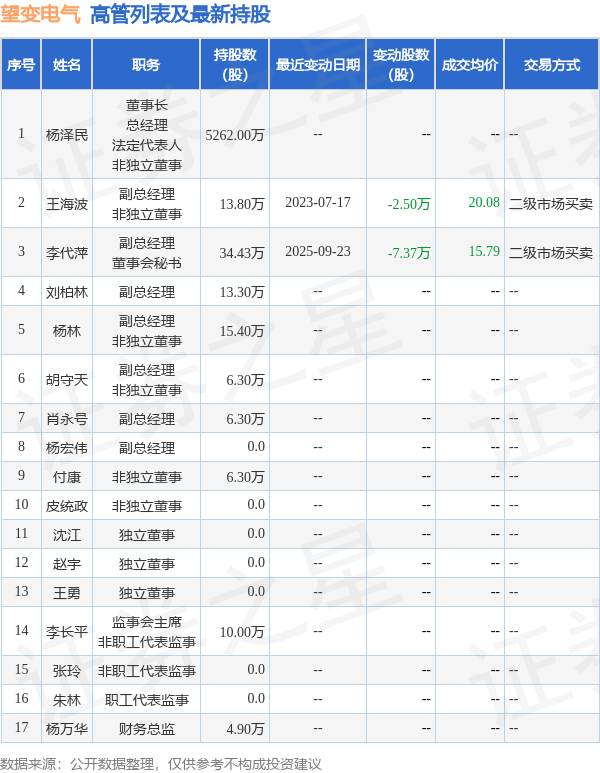Click 职工代表监事 in 朱林's row
The width and height of the screenshot is (600, 773).
[146, 700]
